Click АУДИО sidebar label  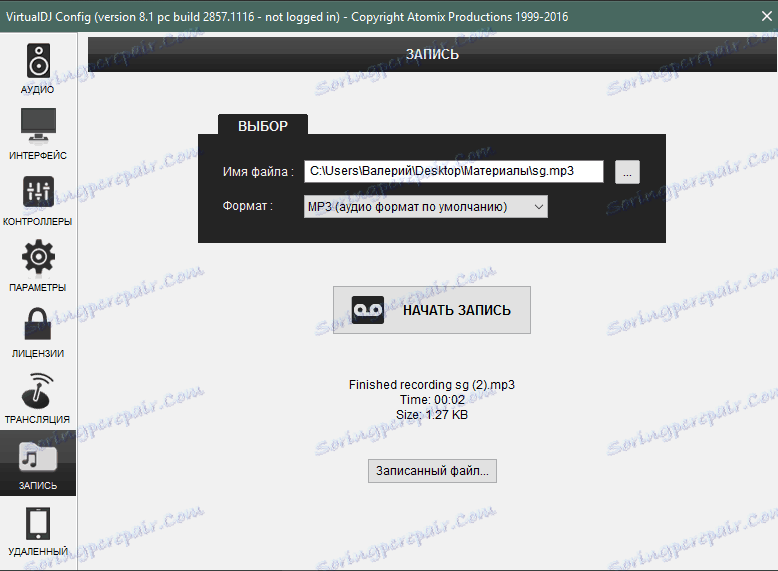click(x=37, y=90)
